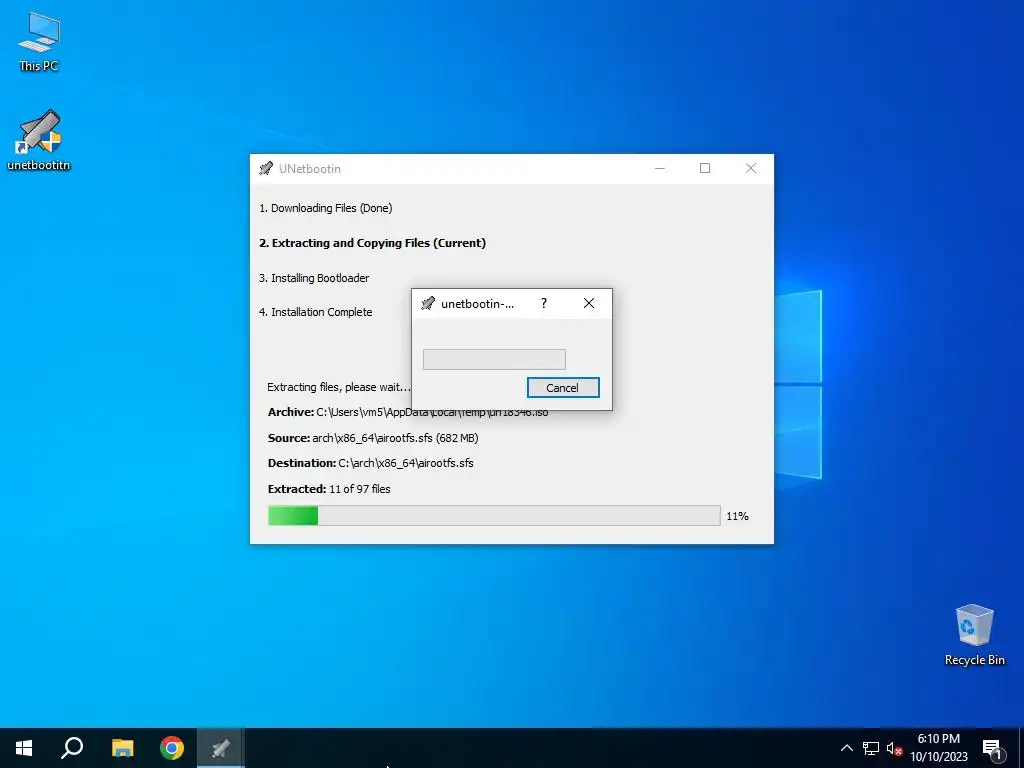The width and height of the screenshot is (1024, 768).
Task: Close the UNetbootin main window
Action: [x=751, y=168]
